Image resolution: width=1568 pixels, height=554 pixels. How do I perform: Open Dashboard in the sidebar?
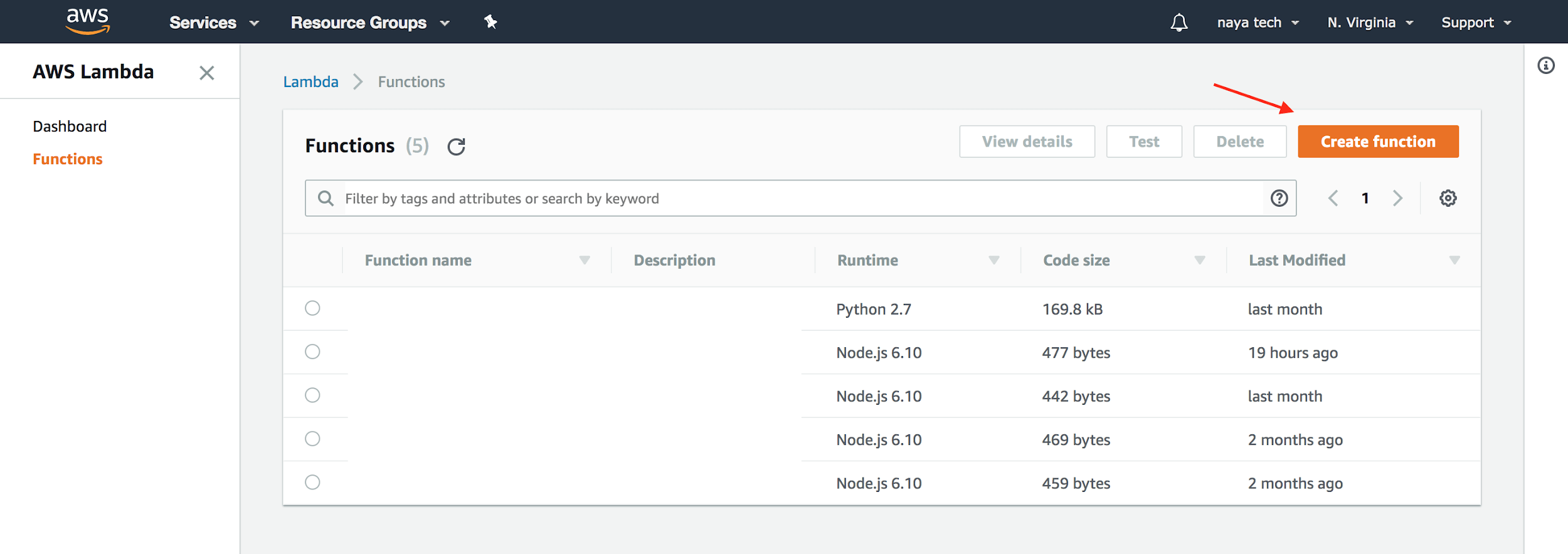click(x=70, y=127)
